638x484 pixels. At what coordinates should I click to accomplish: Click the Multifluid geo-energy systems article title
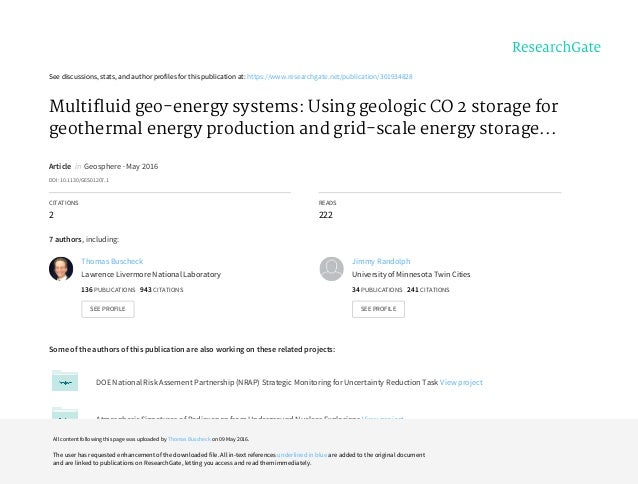coord(304,117)
